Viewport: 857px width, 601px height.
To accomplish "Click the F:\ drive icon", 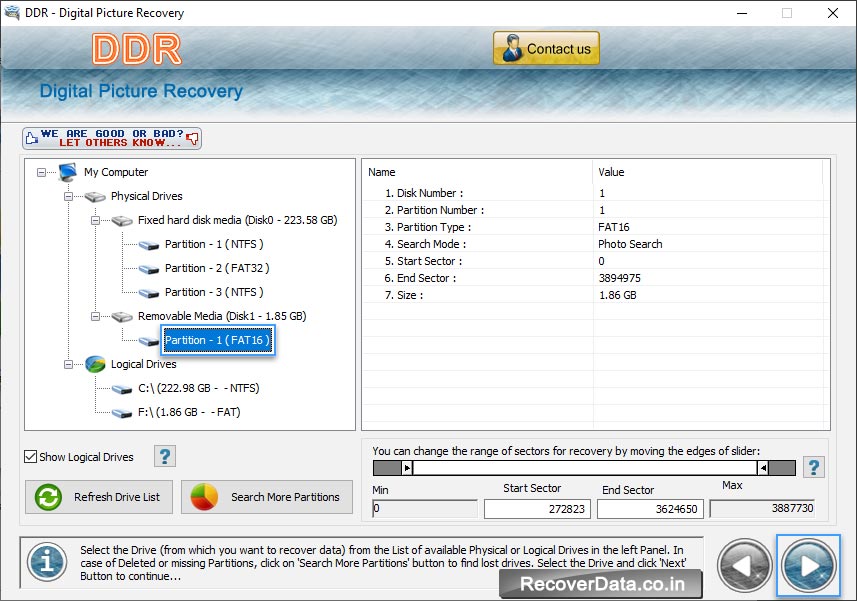I will pyautogui.click(x=122, y=413).
